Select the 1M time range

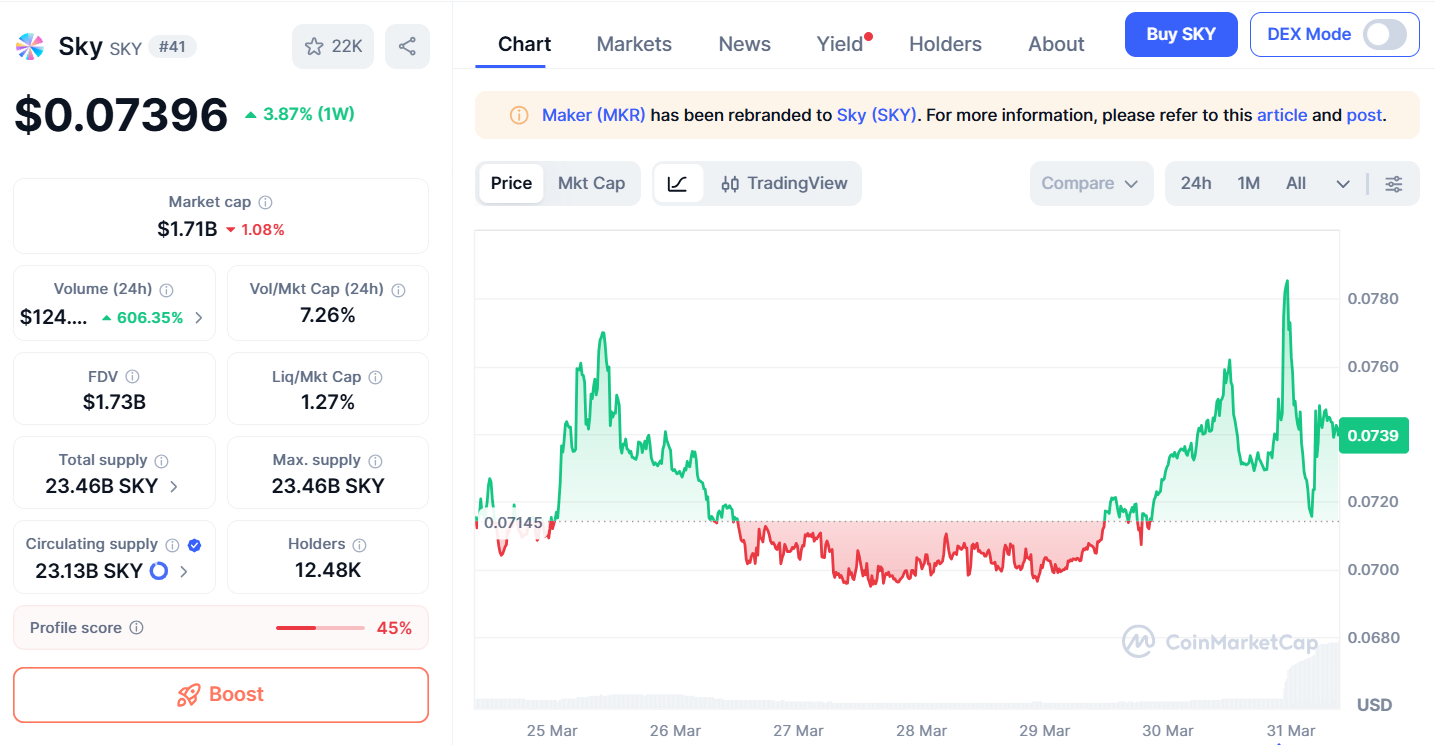tap(1248, 184)
